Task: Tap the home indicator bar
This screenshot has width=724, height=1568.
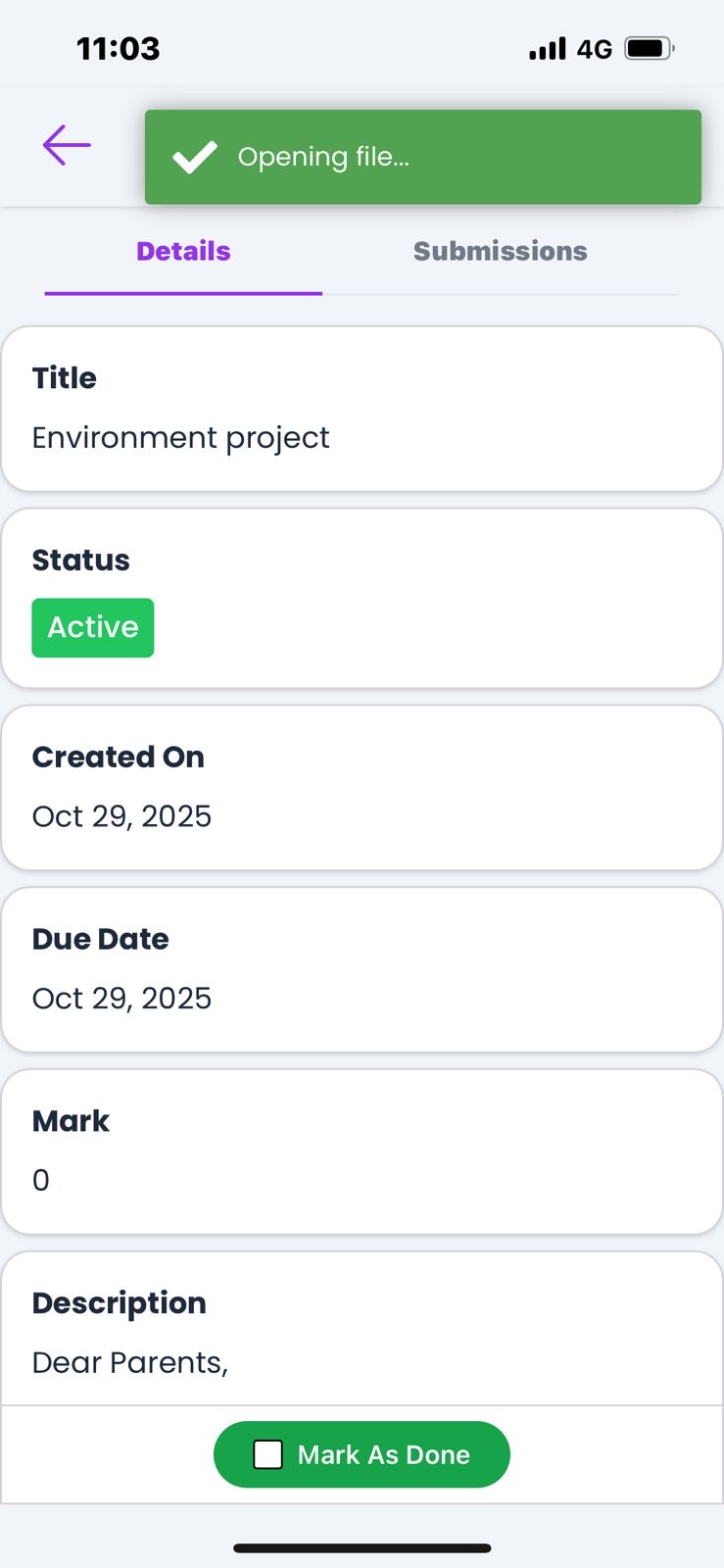Action: pyautogui.click(x=362, y=1548)
